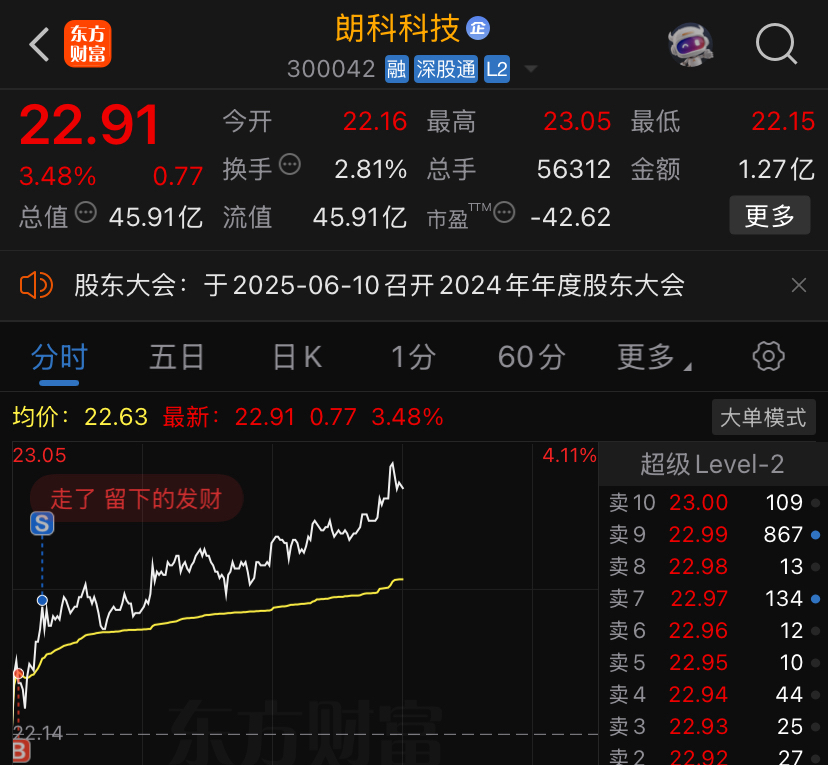Select the 卖3 order row 22.93
The image size is (828, 765).
click(x=714, y=726)
